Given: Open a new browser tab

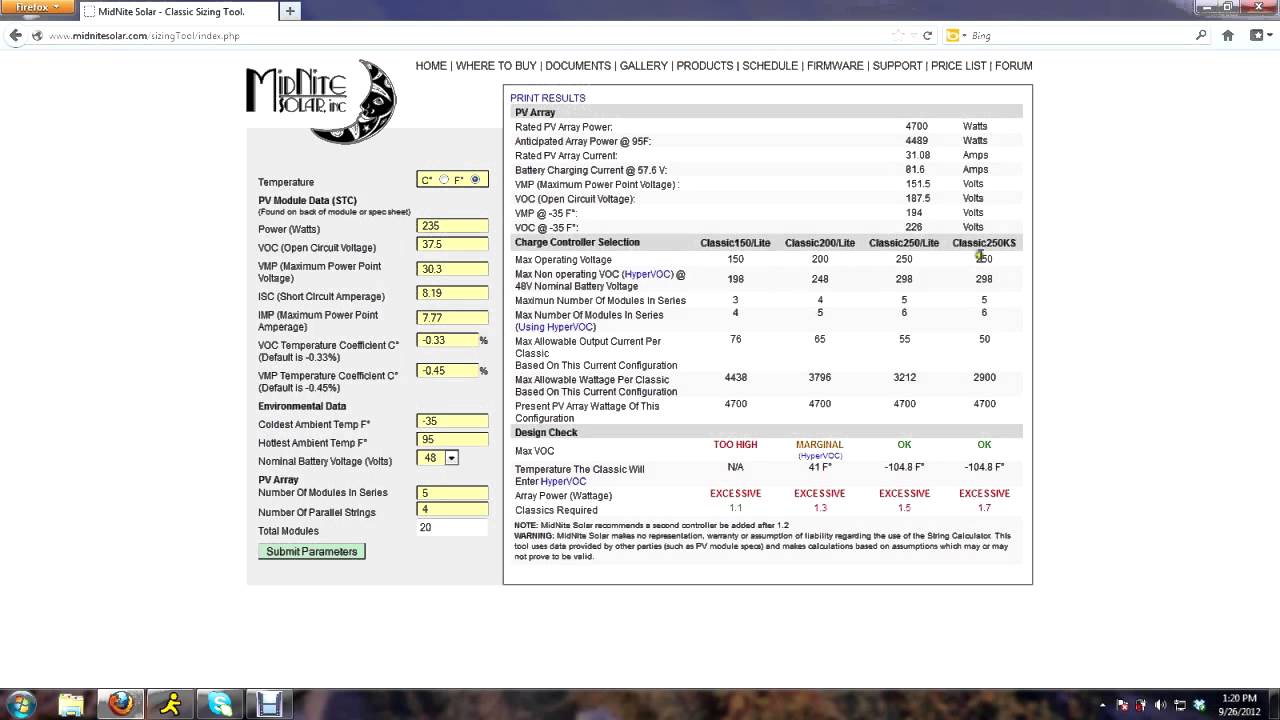Looking at the screenshot, I should (290, 11).
